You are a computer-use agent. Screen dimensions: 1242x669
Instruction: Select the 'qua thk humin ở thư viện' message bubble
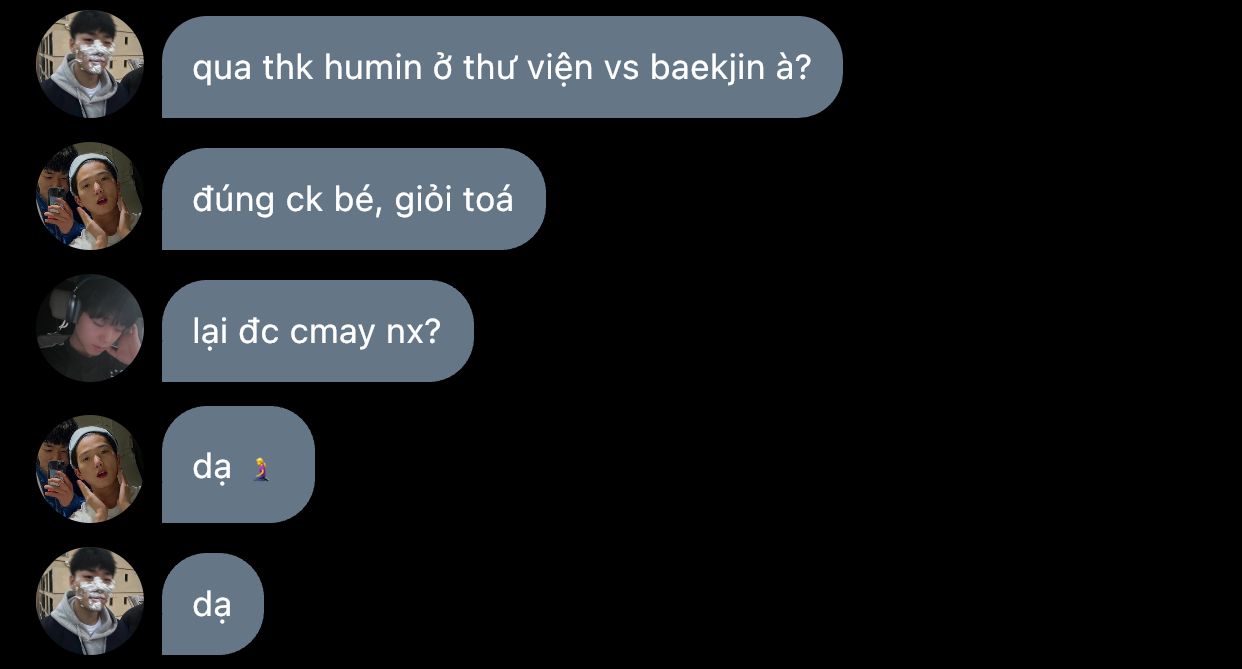pos(502,67)
